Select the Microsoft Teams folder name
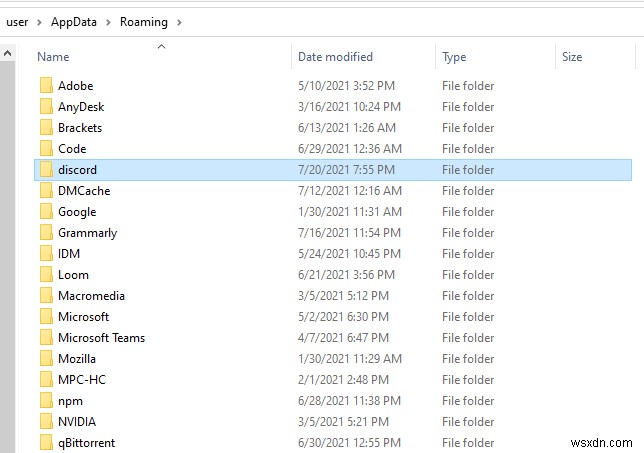Screen dimensions: 644x453 pos(101,337)
